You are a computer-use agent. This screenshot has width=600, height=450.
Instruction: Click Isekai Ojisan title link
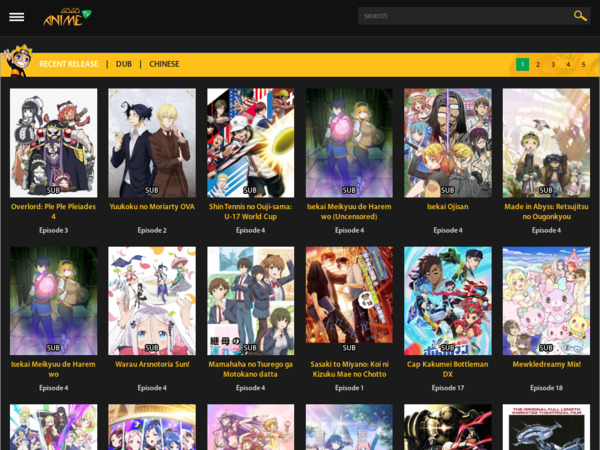[448, 207]
